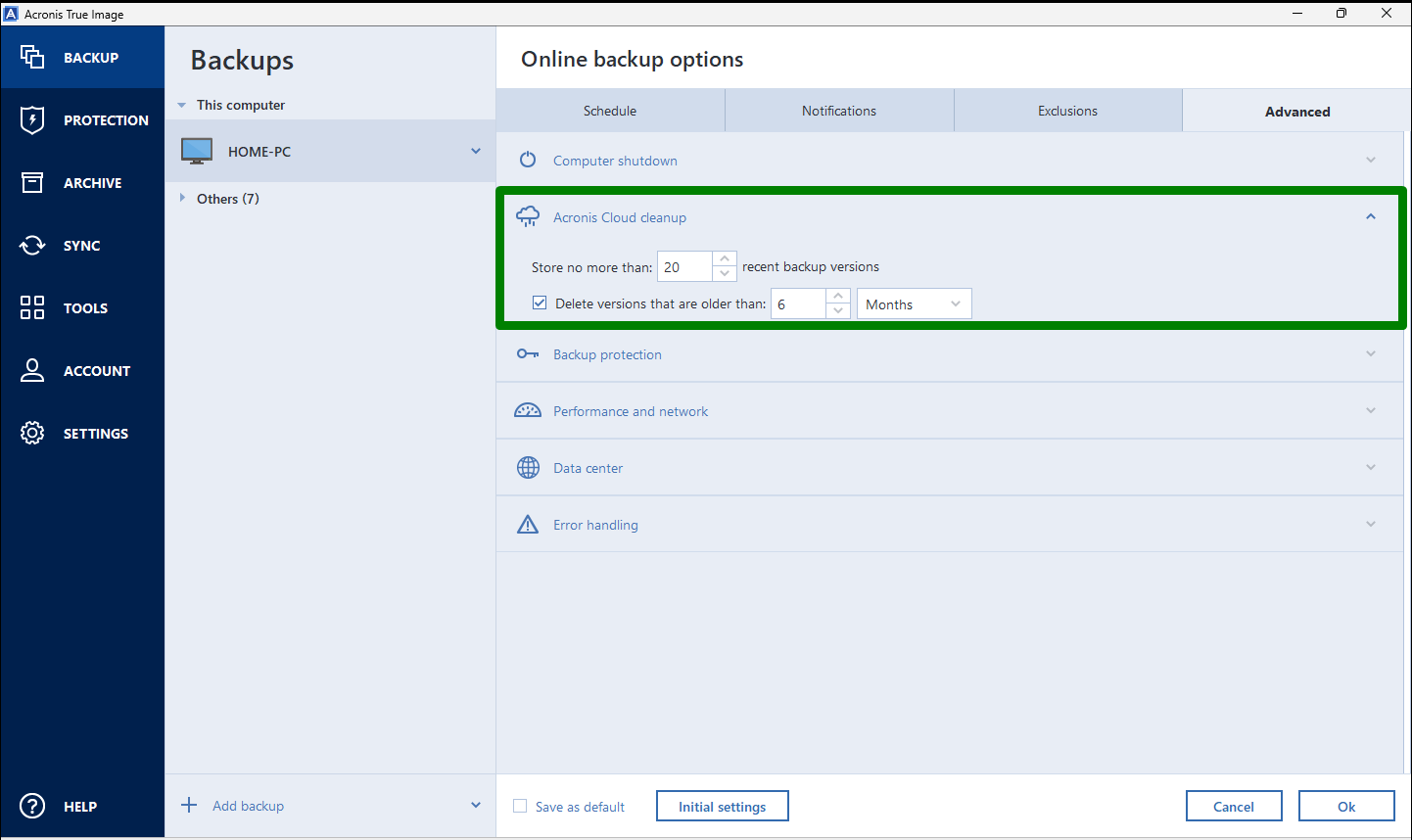Click the Backup protection key icon
Screen dimensions: 1412x840
(x=528, y=353)
